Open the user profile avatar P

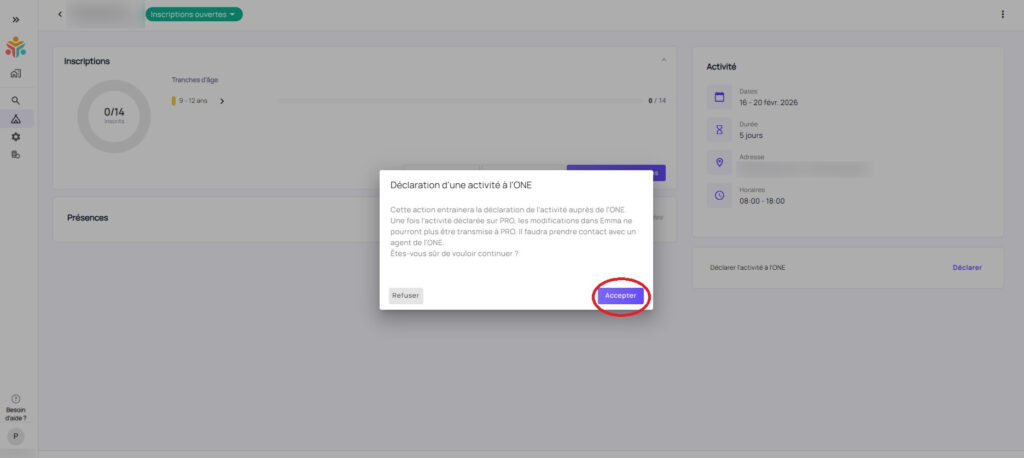16,437
